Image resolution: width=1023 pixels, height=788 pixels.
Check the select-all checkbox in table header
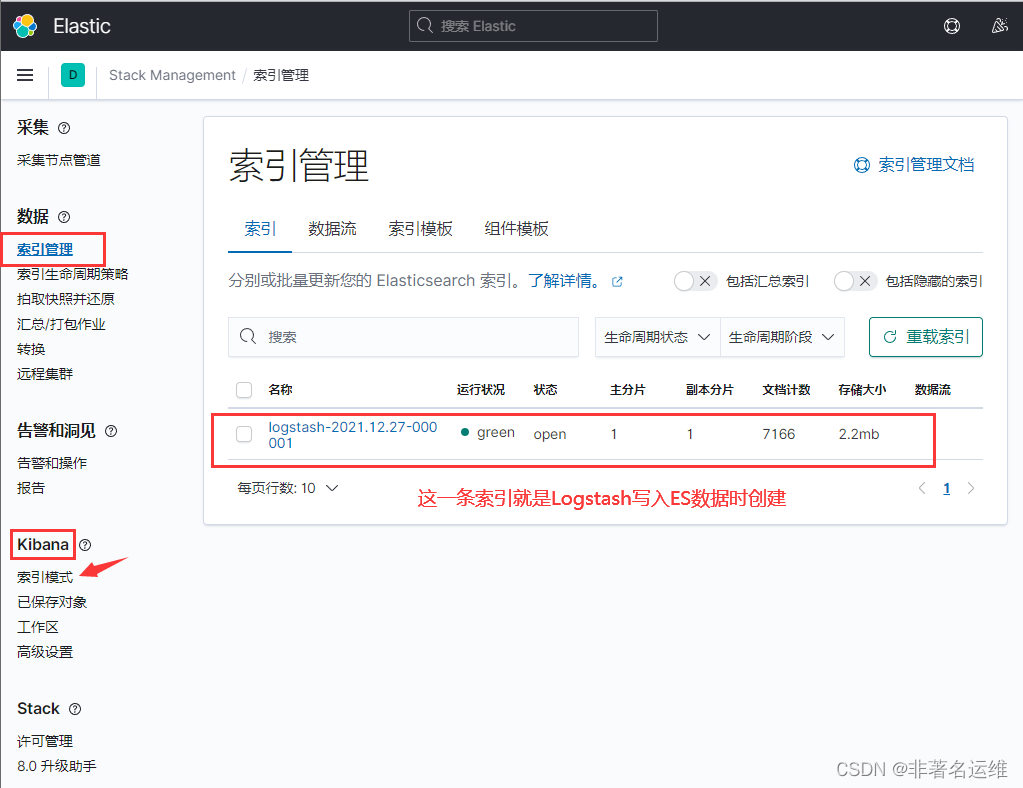244,390
